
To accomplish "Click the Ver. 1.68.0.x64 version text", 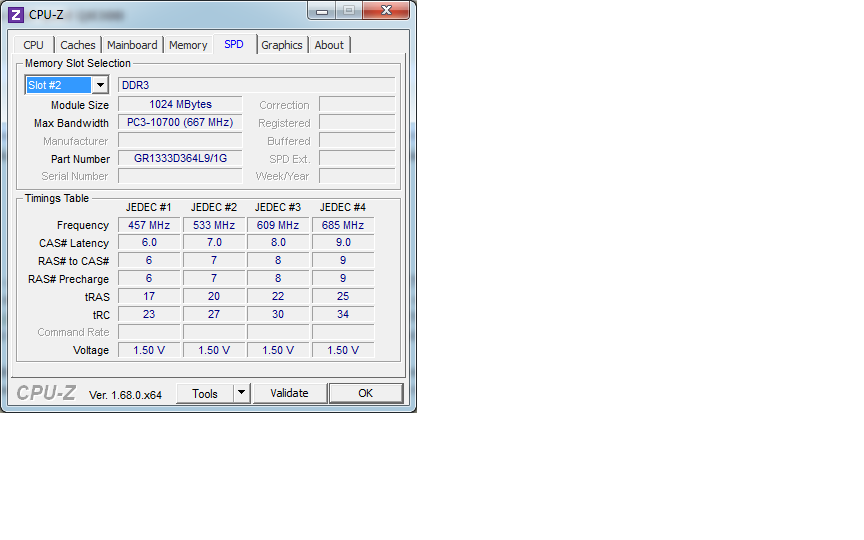I will click(126, 395).
